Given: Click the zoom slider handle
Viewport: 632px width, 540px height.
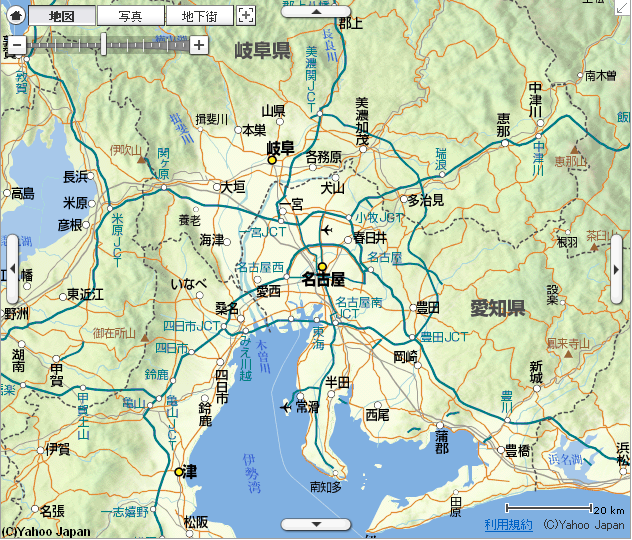Looking at the screenshot, I should (x=104, y=44).
